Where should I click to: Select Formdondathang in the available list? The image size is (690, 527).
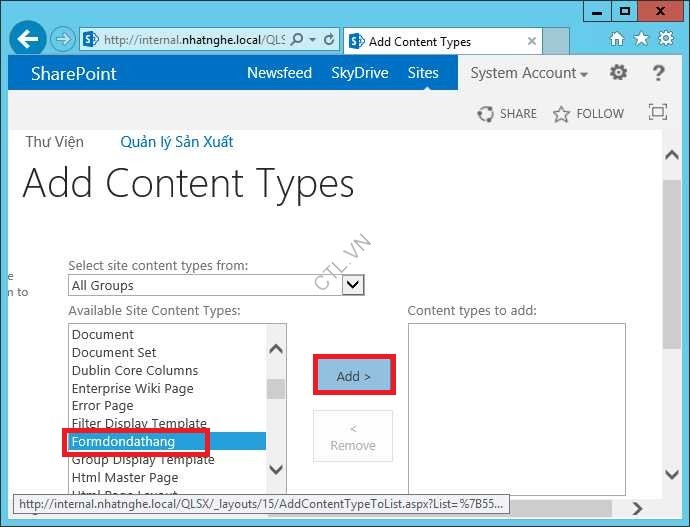click(x=124, y=441)
